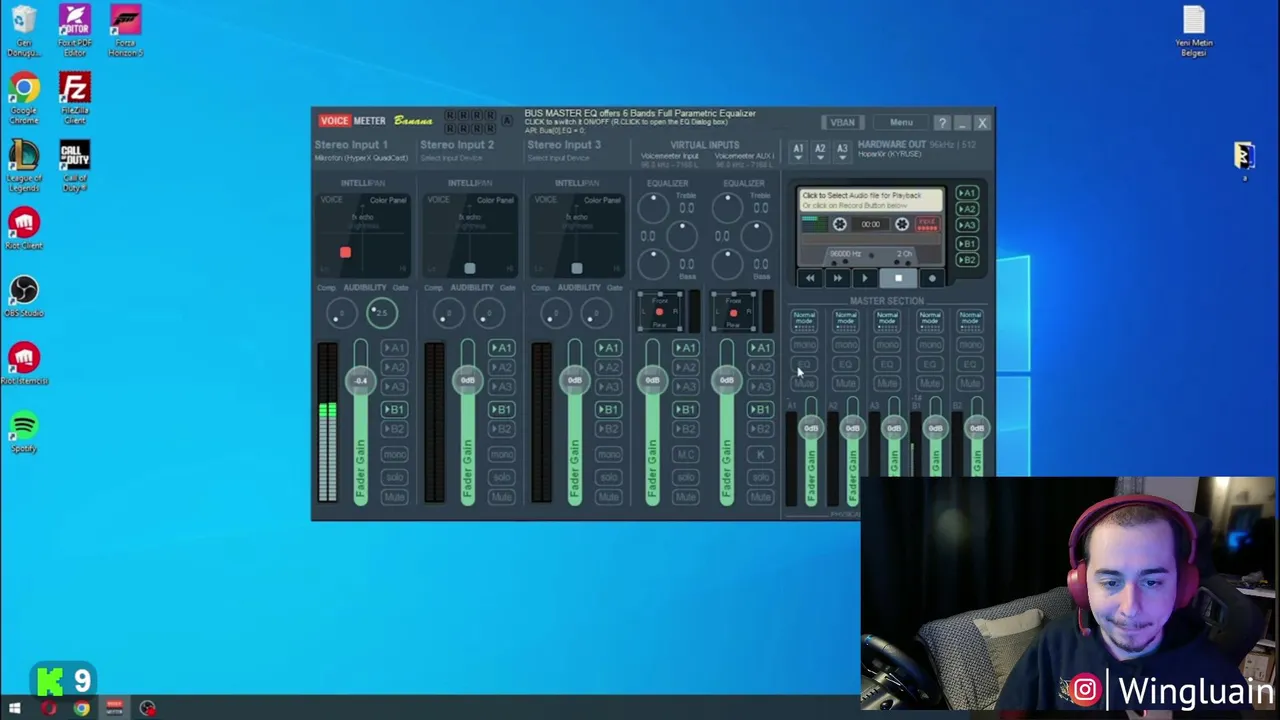Toggle cassette B1 output routing
The height and width of the screenshot is (720, 1280).
966,244
